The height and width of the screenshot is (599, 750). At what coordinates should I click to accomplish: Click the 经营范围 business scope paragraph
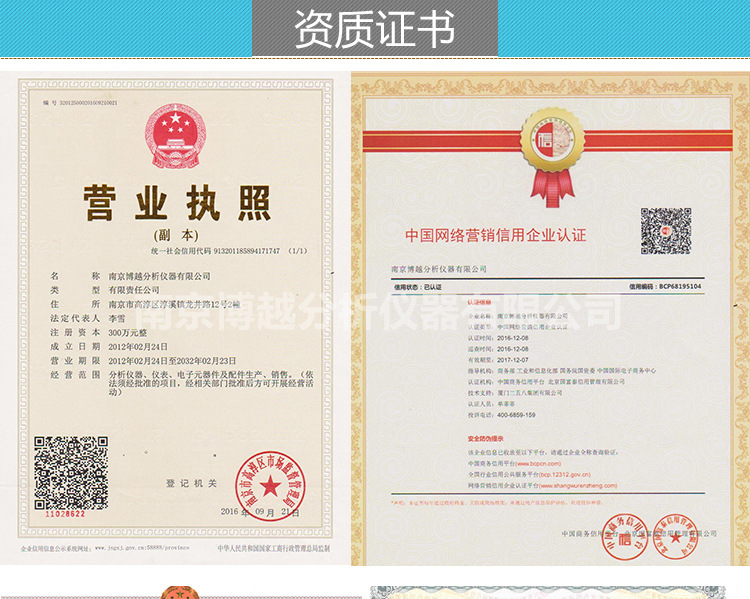211,383
